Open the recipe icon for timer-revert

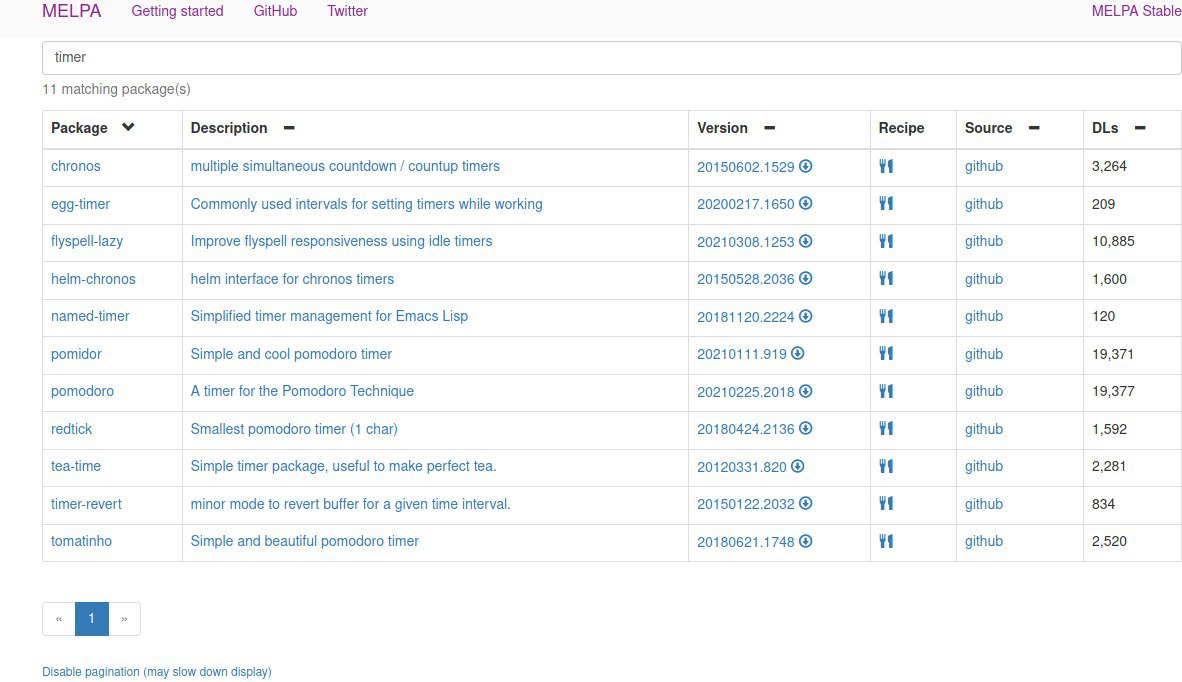886,503
